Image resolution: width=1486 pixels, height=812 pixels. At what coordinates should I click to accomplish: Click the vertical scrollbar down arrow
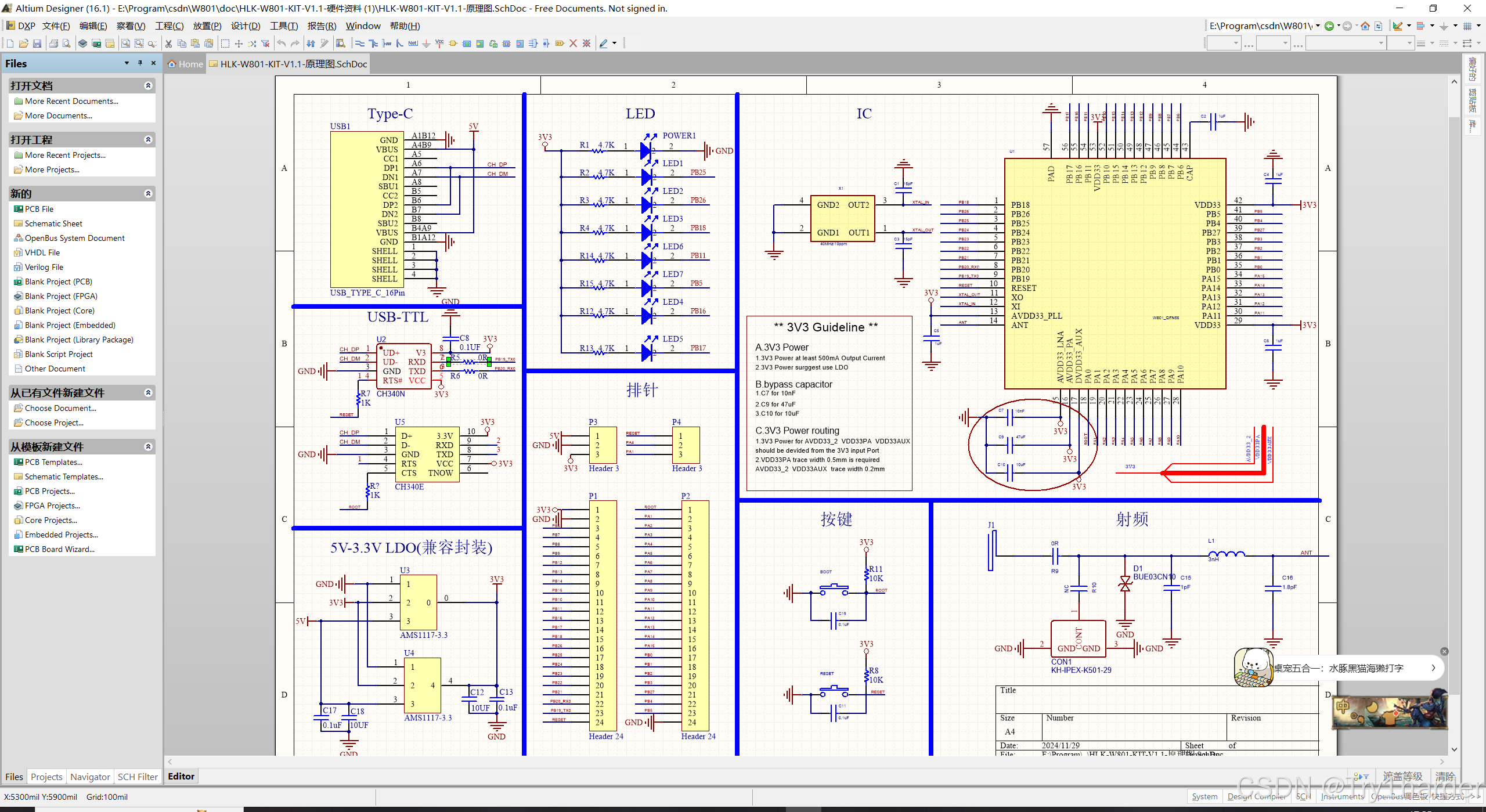click(x=1454, y=749)
